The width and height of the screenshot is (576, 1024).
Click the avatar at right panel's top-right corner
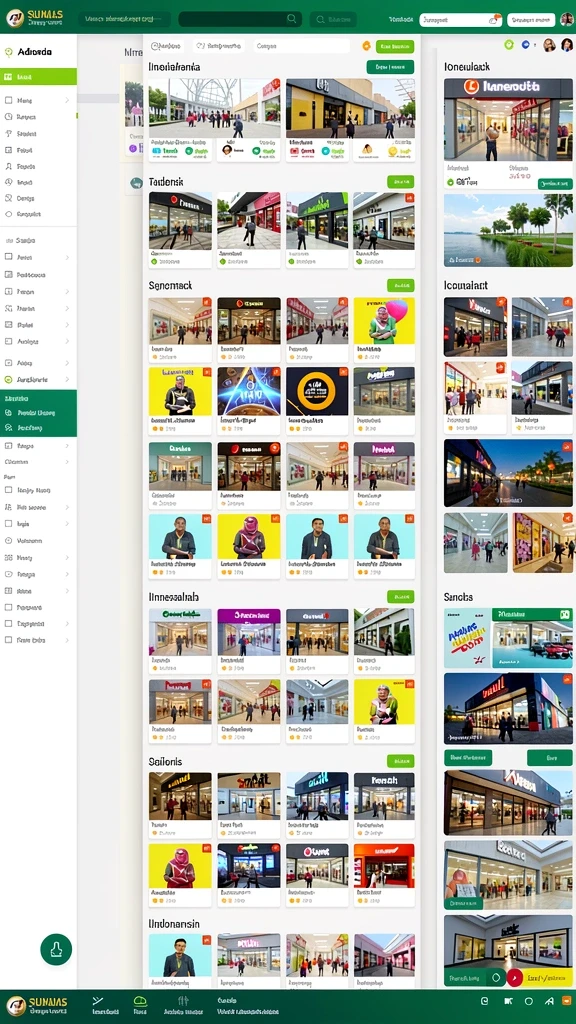coord(567,45)
